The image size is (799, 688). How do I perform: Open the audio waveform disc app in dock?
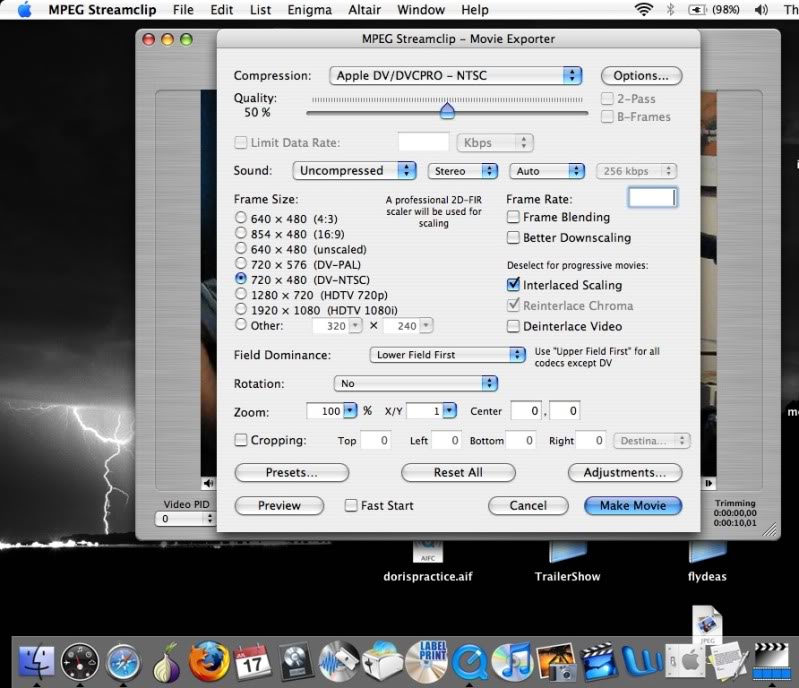(338, 661)
